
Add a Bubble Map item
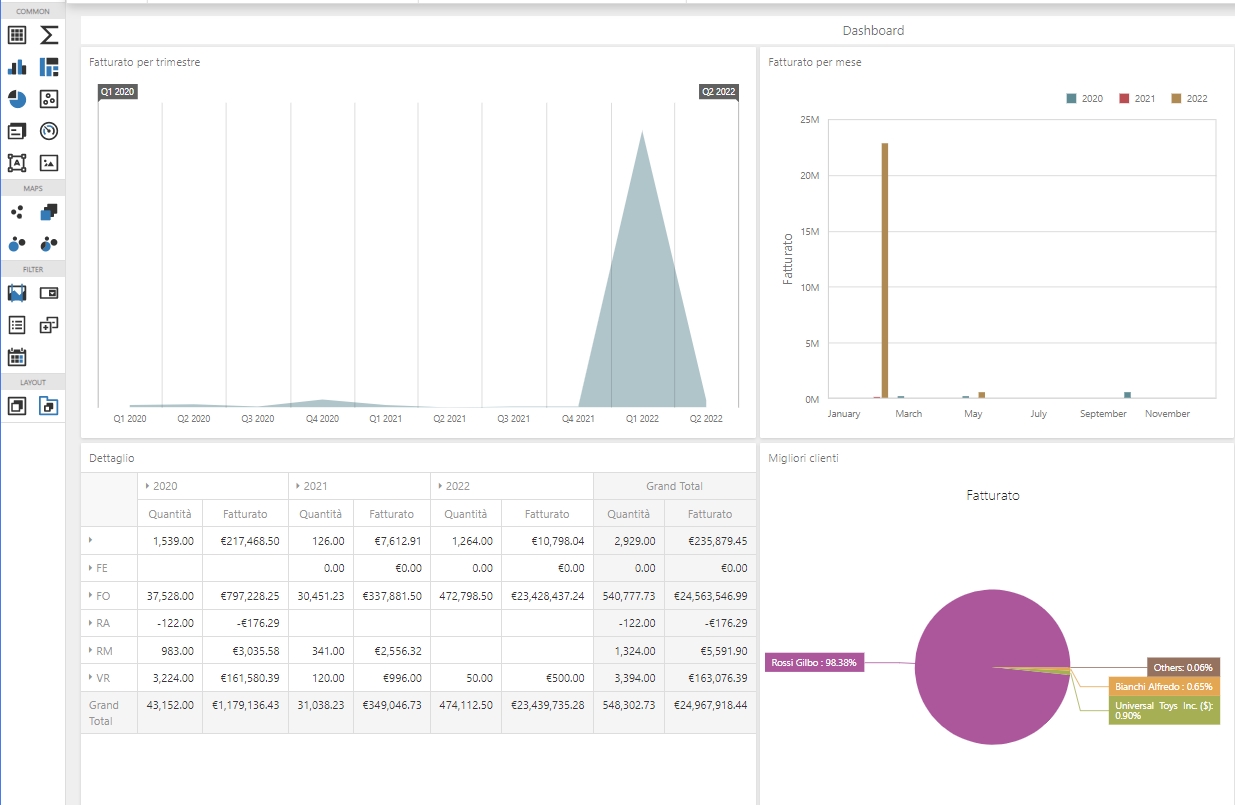[x=17, y=243]
